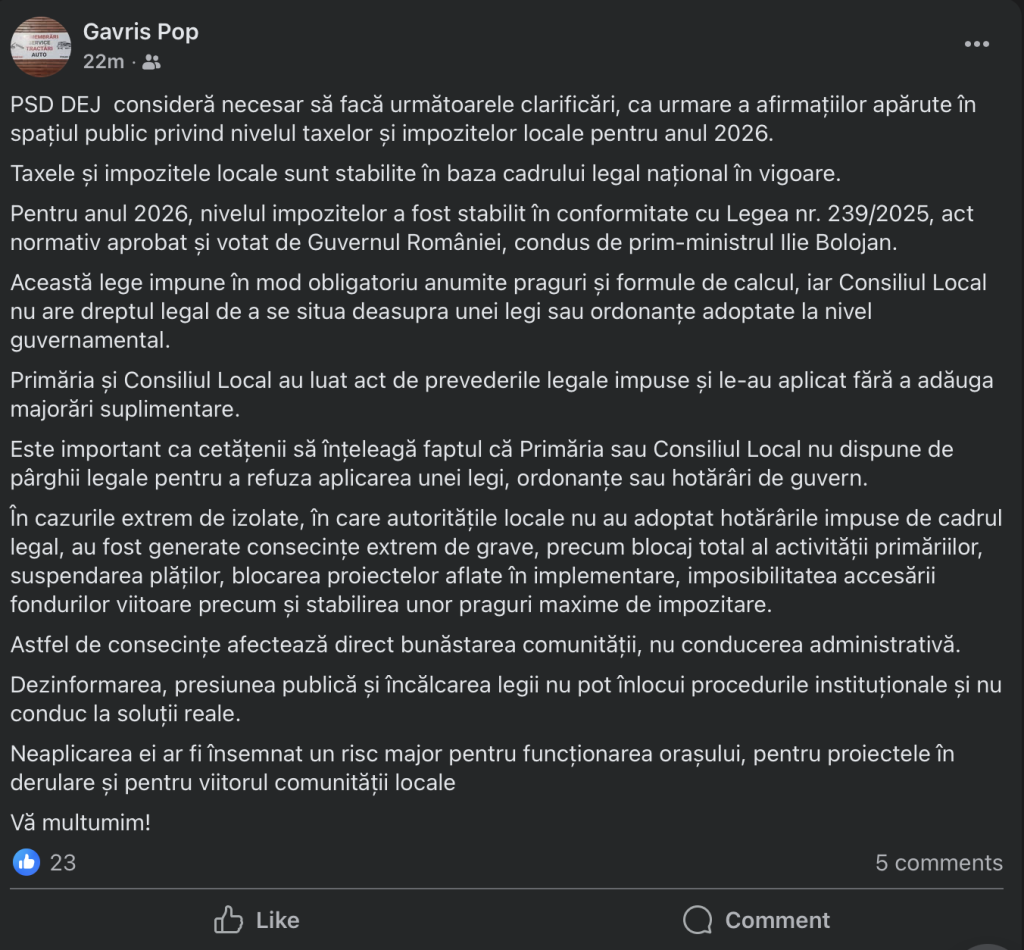Viewport: 1024px width, 950px height.
Task: Open Gavris Pop's profile picture
Action: (40, 46)
